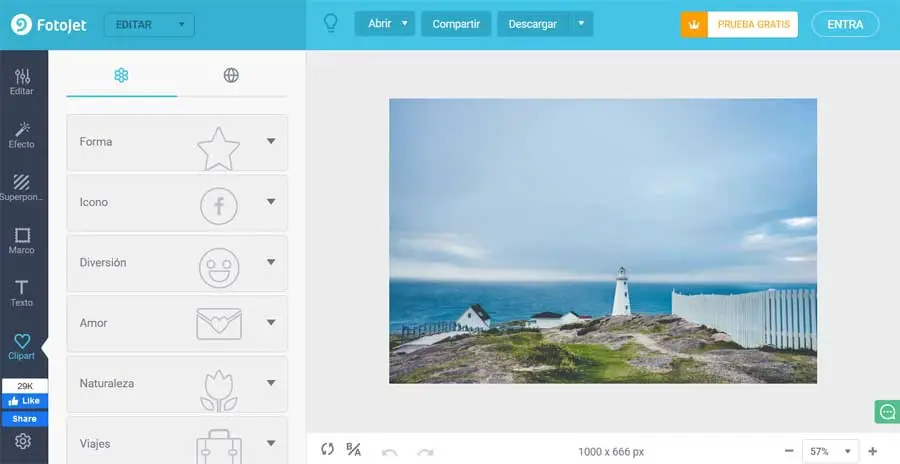Switch to the online globe clipart tab
The image size is (900, 464).
[x=231, y=75]
